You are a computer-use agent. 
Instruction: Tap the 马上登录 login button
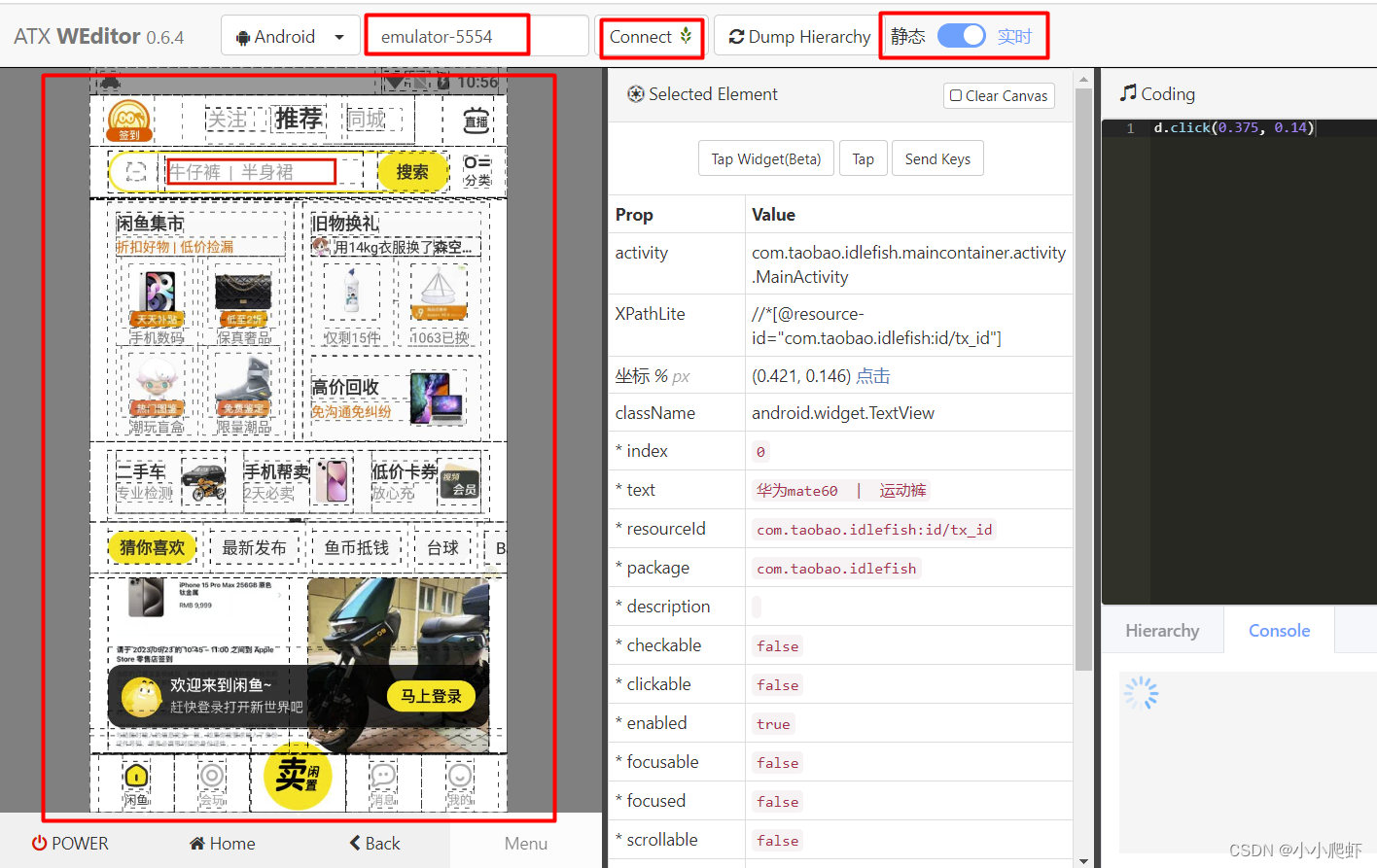tap(432, 696)
